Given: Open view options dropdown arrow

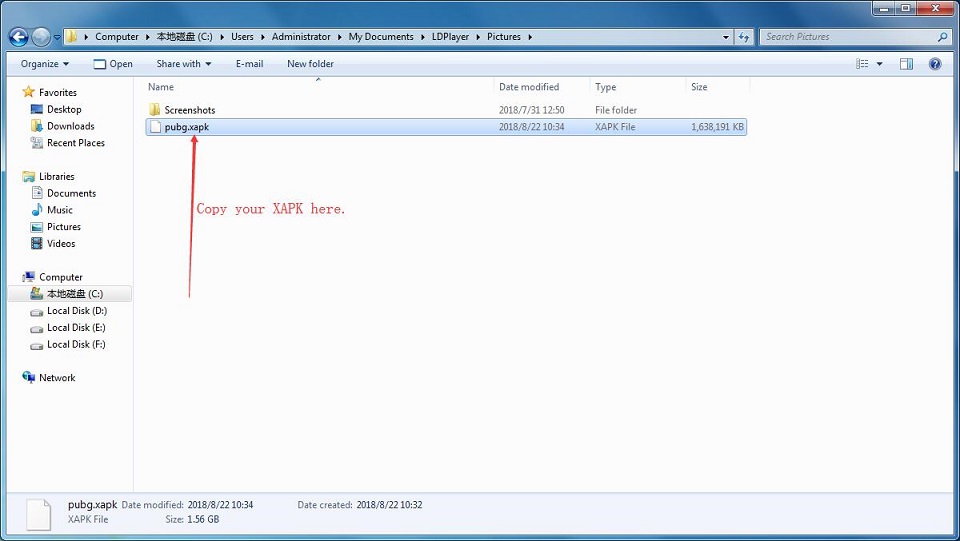Looking at the screenshot, I should click(x=880, y=64).
